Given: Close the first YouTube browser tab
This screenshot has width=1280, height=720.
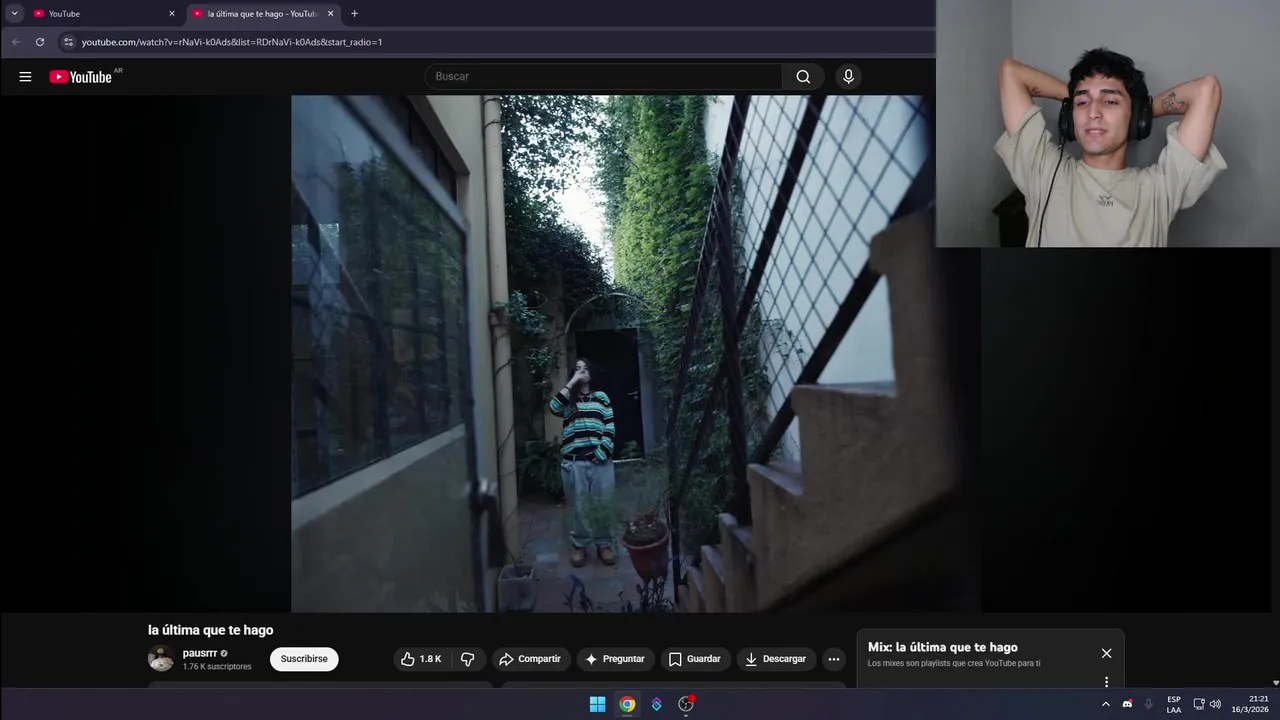Looking at the screenshot, I should tap(172, 14).
